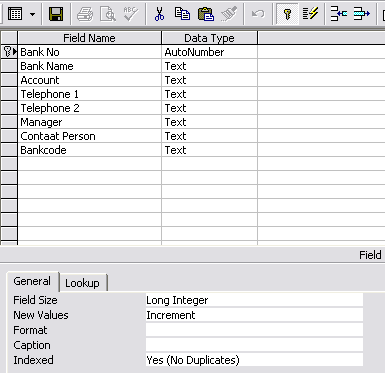The width and height of the screenshot is (385, 373).
Task: Click the Field Size Long Integer box
Action: [254, 300]
